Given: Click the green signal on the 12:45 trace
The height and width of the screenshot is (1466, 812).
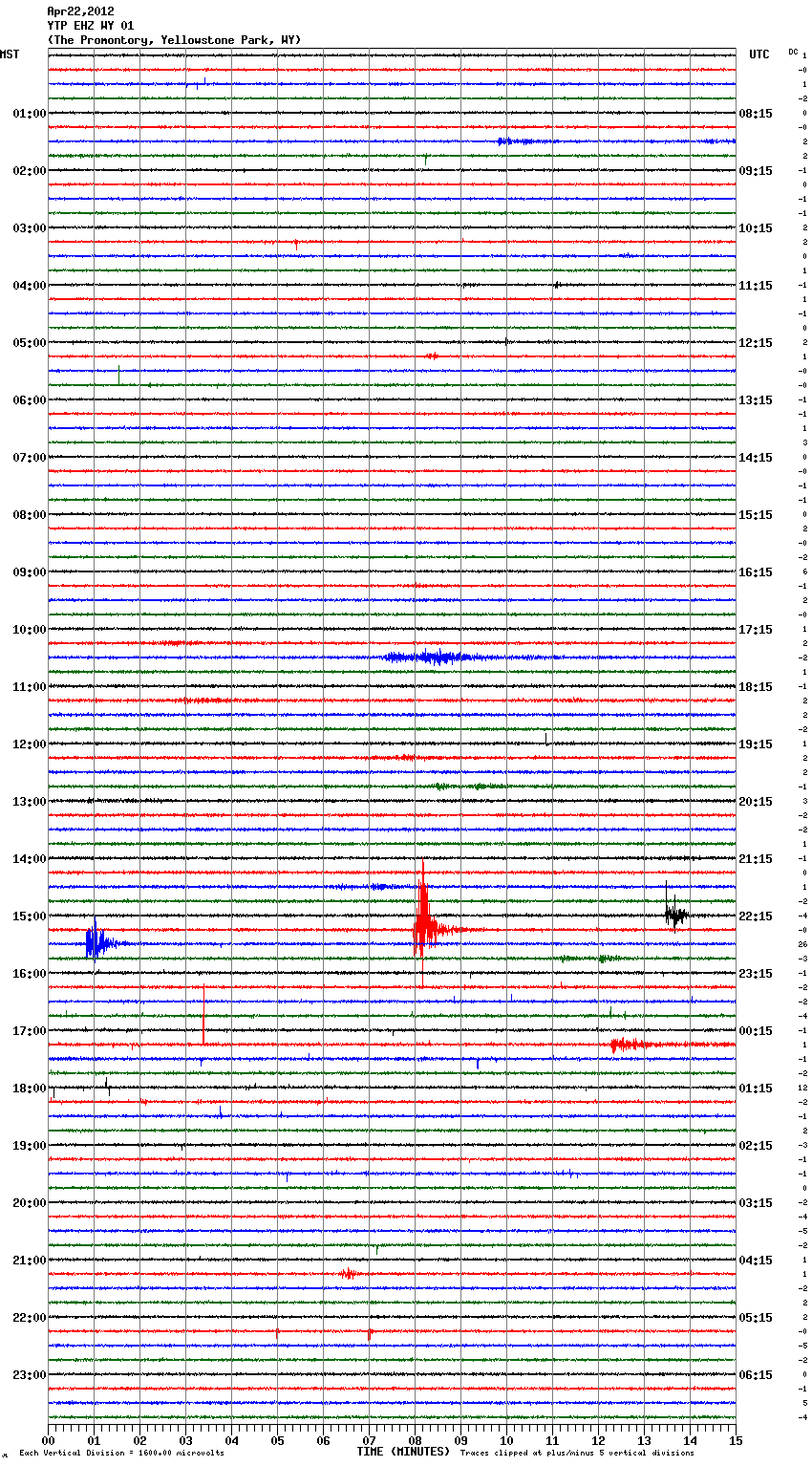Looking at the screenshot, I should [x=471, y=787].
